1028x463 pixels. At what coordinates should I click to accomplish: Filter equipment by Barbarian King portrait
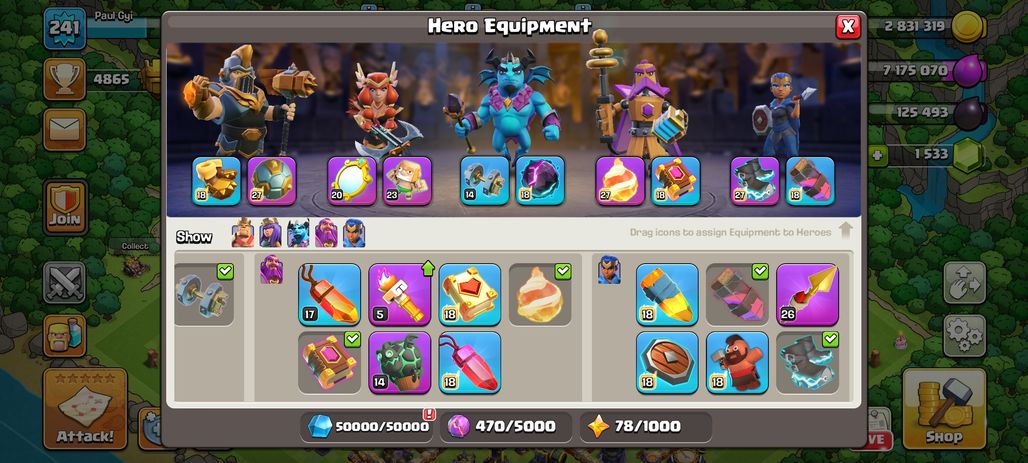(243, 233)
